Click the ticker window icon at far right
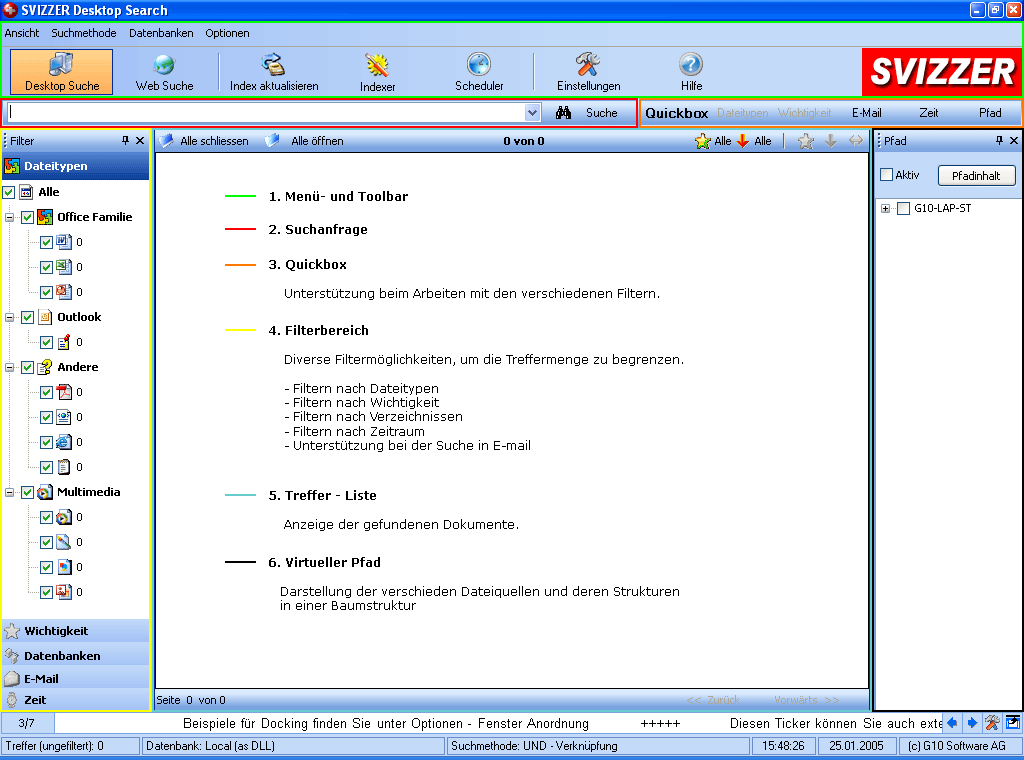 point(1013,722)
